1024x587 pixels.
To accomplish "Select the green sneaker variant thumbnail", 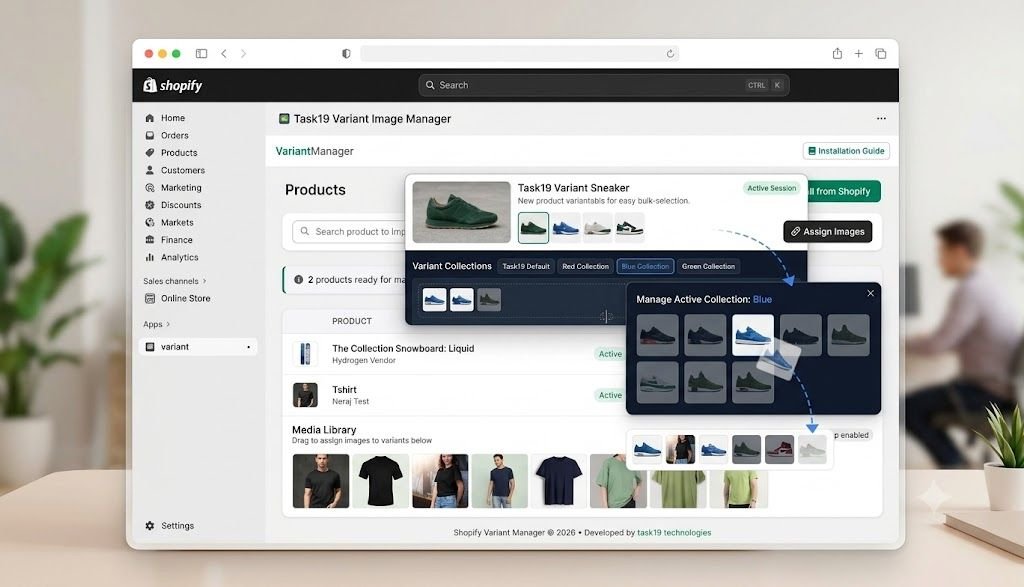I will point(534,228).
